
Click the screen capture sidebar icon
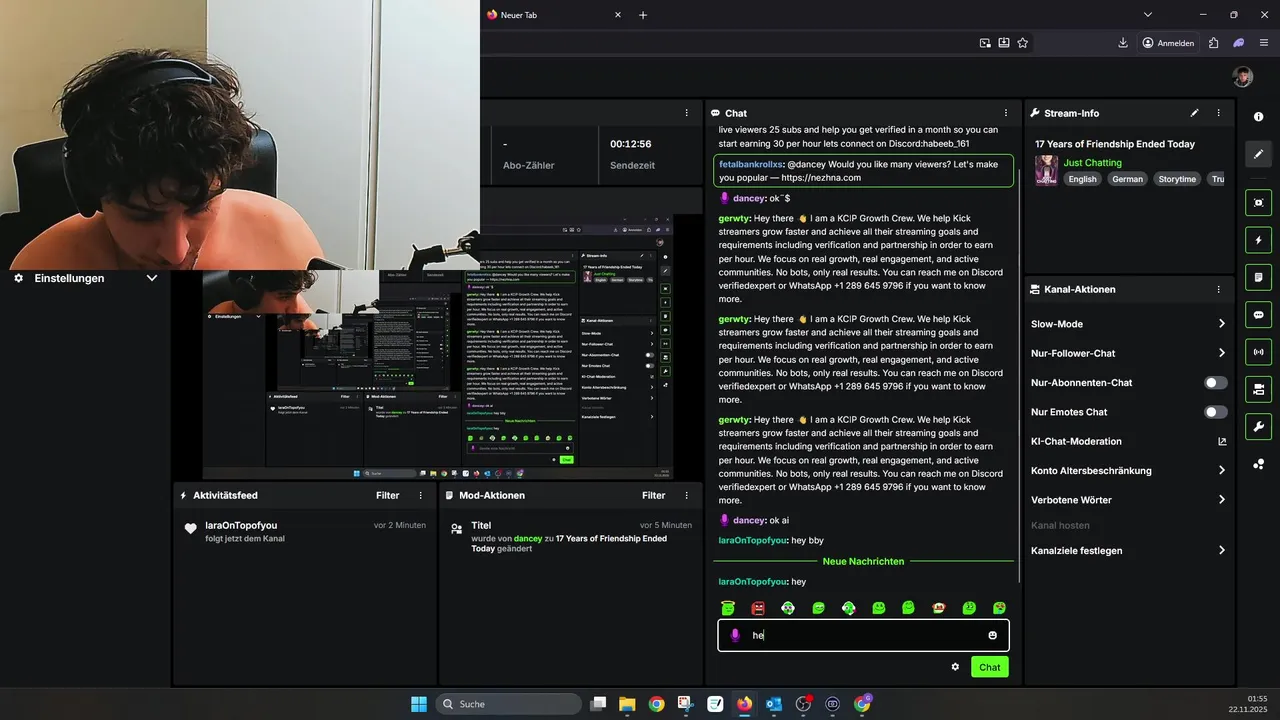[x=1258, y=202]
